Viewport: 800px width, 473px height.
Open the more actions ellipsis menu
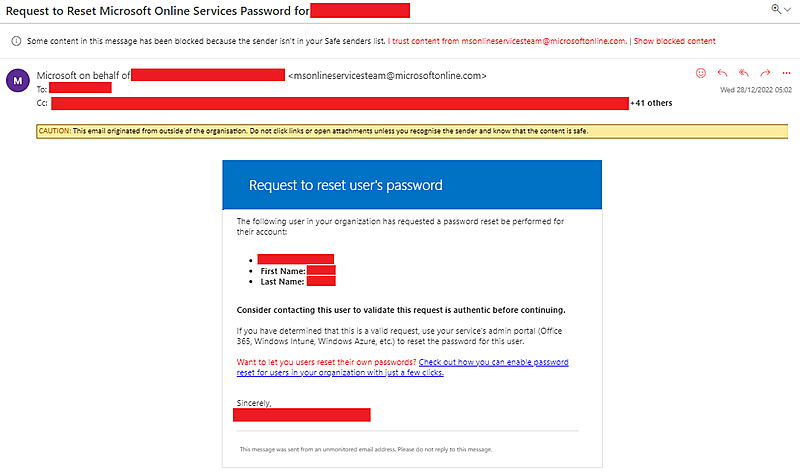(786, 73)
